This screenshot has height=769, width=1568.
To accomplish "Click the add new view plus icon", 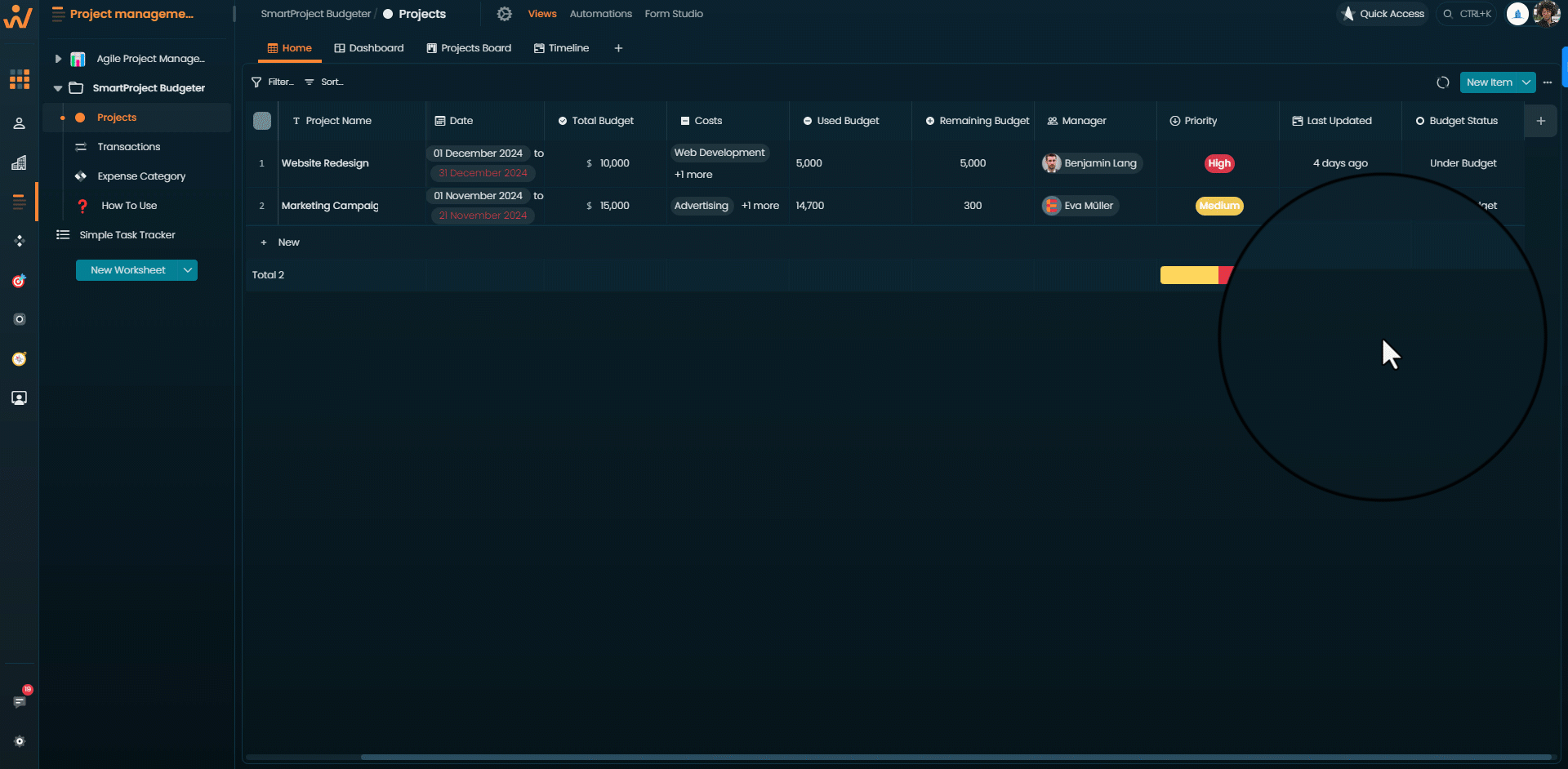I will click(618, 48).
